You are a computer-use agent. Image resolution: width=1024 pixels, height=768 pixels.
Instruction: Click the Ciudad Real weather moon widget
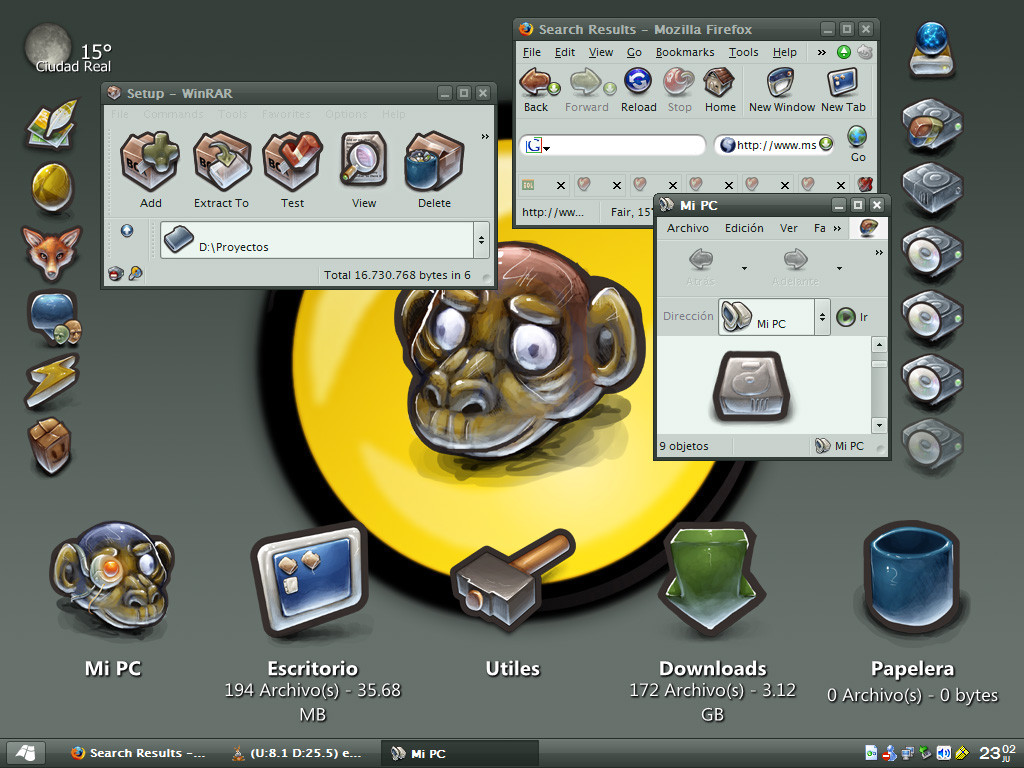tap(47, 47)
